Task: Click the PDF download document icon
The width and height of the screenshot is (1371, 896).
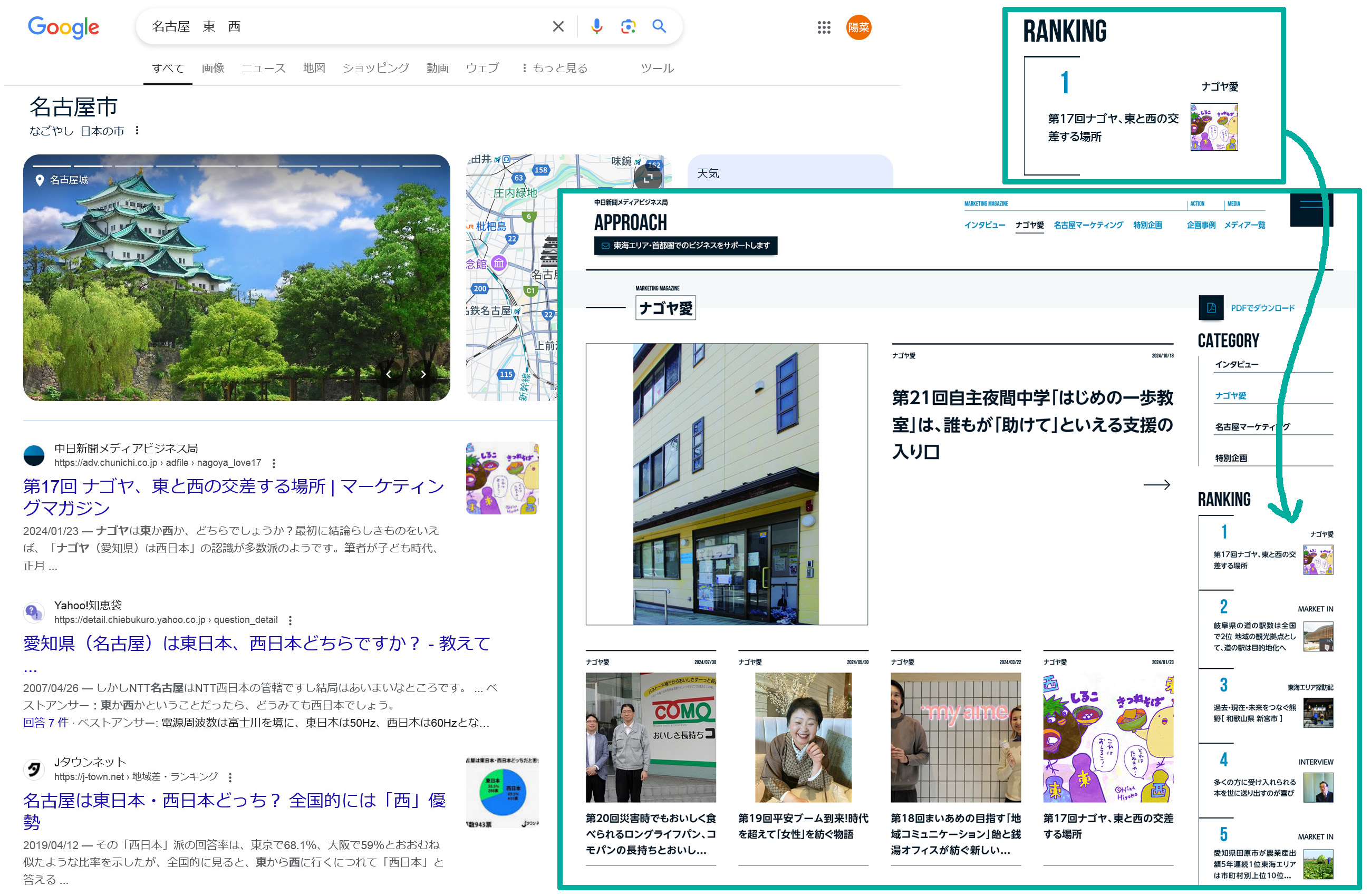Action: (x=1211, y=308)
